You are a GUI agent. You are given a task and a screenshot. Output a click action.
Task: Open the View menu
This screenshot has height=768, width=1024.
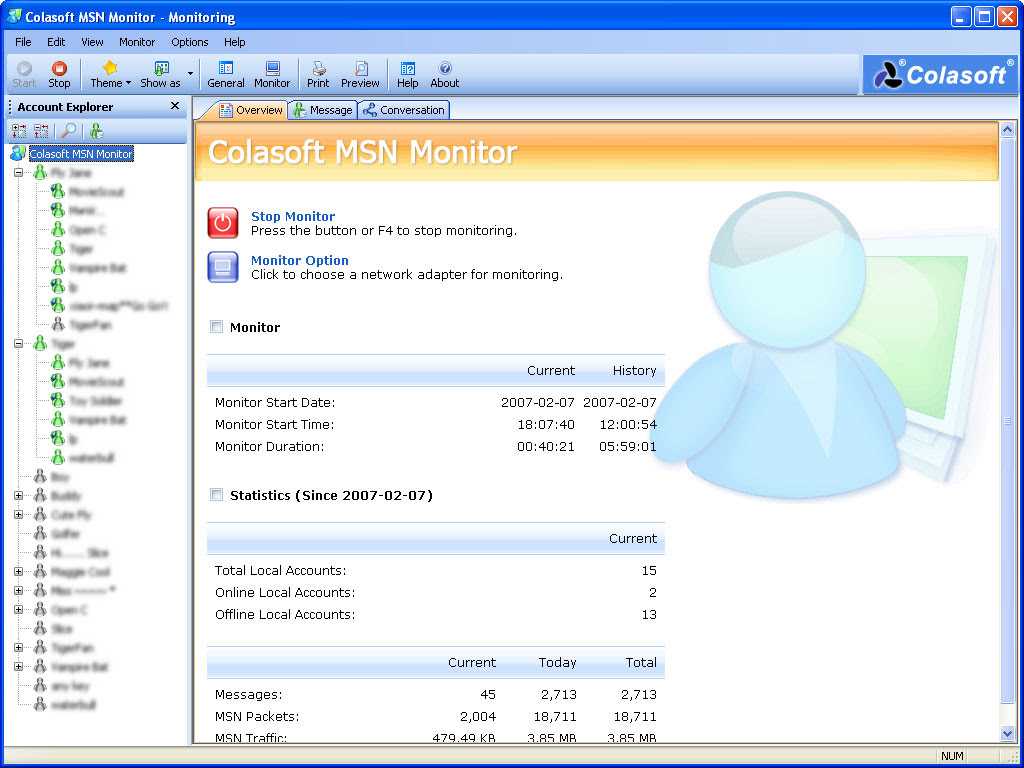(92, 42)
